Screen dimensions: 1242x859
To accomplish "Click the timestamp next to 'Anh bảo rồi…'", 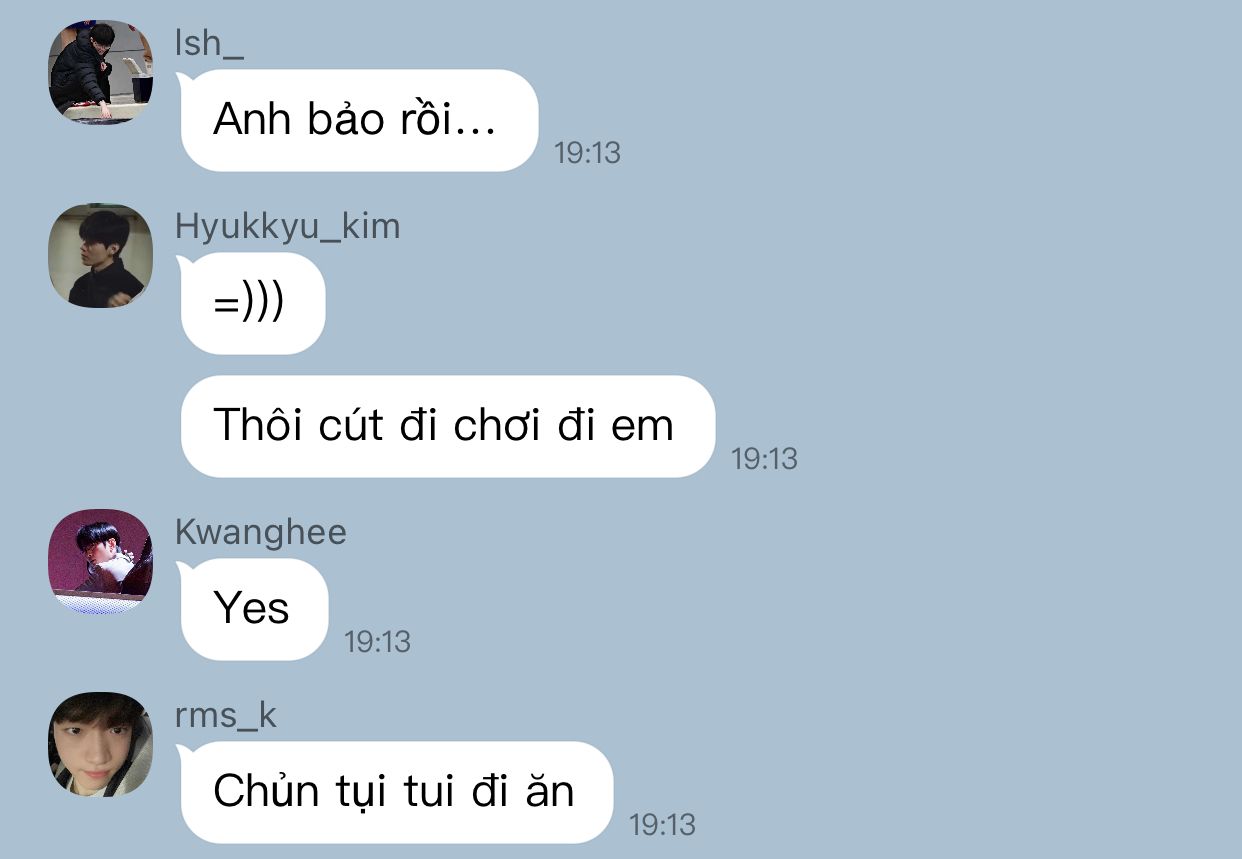I will [587, 153].
